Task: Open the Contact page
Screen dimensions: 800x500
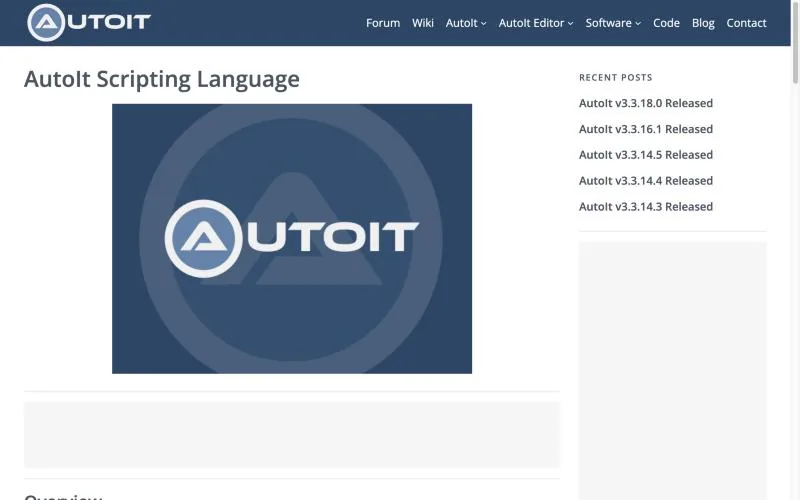Action: 746,23
